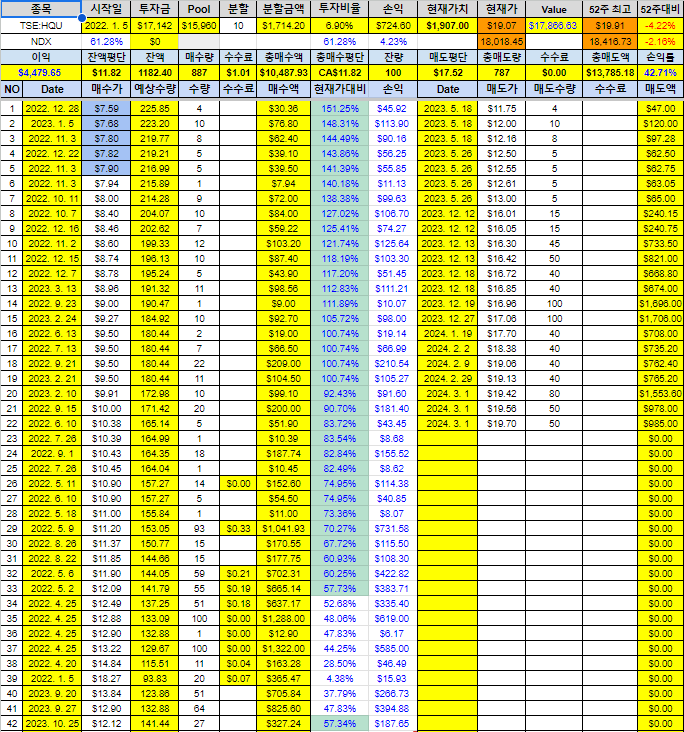Select the NDX index cell
The width and height of the screenshot is (684, 732).
41,42
